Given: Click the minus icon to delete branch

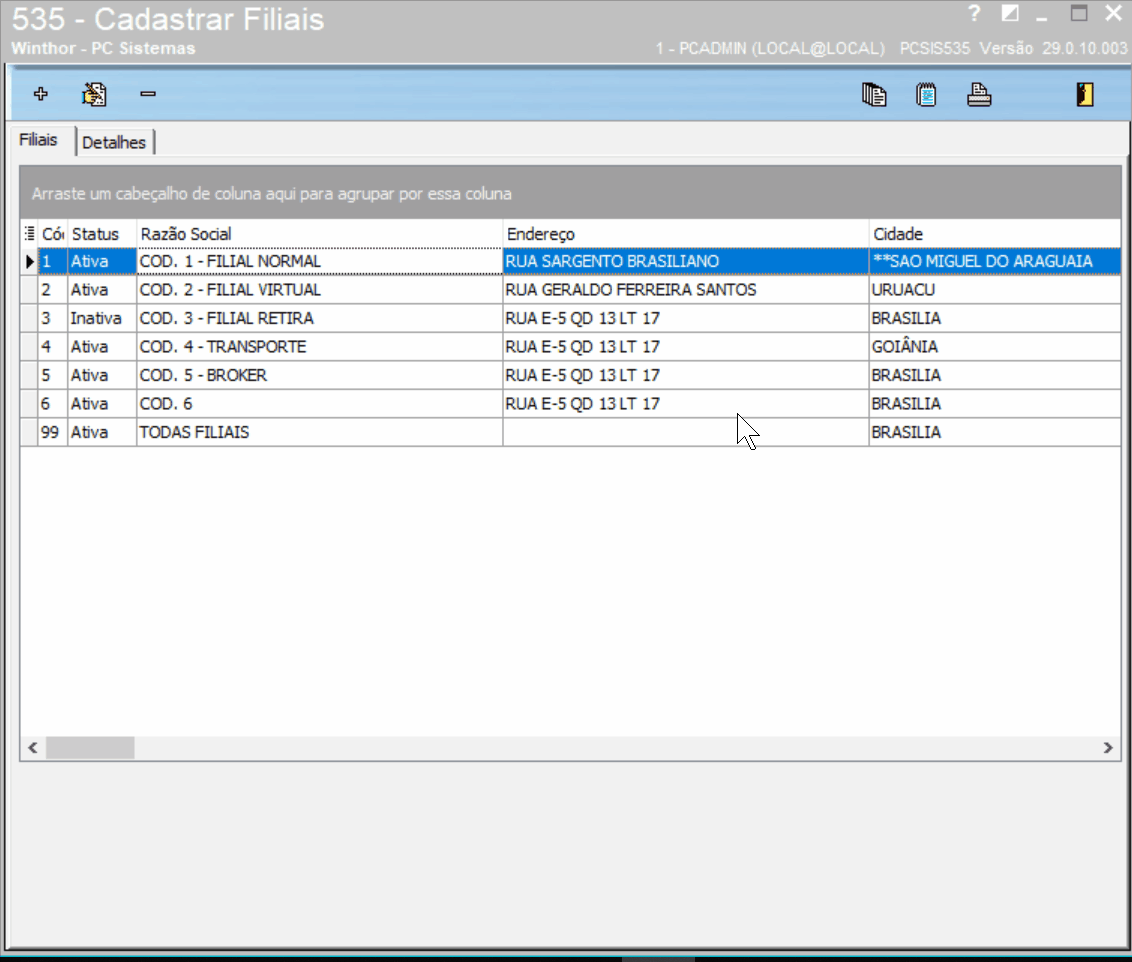Looking at the screenshot, I should click(148, 94).
